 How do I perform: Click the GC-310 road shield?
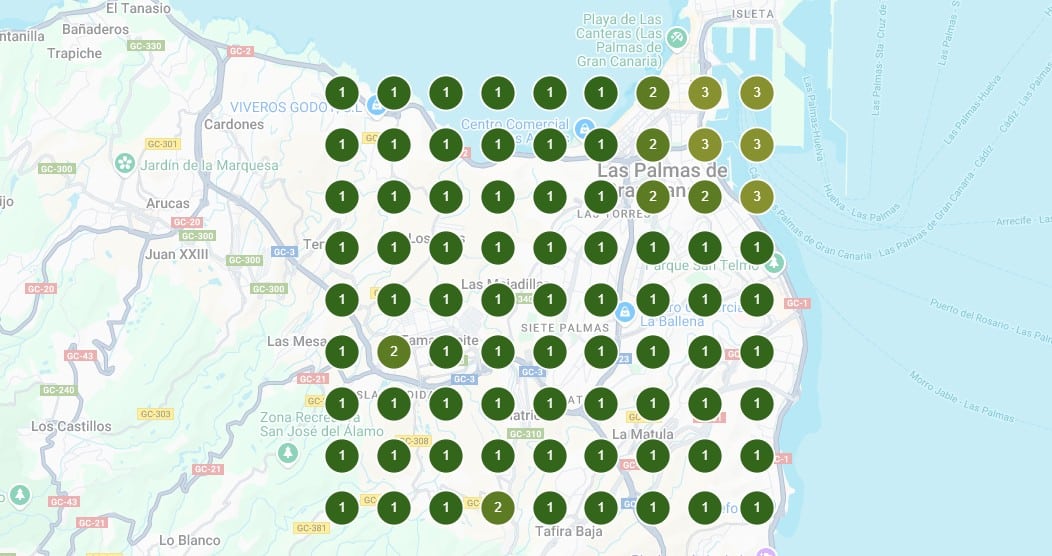pos(525,434)
